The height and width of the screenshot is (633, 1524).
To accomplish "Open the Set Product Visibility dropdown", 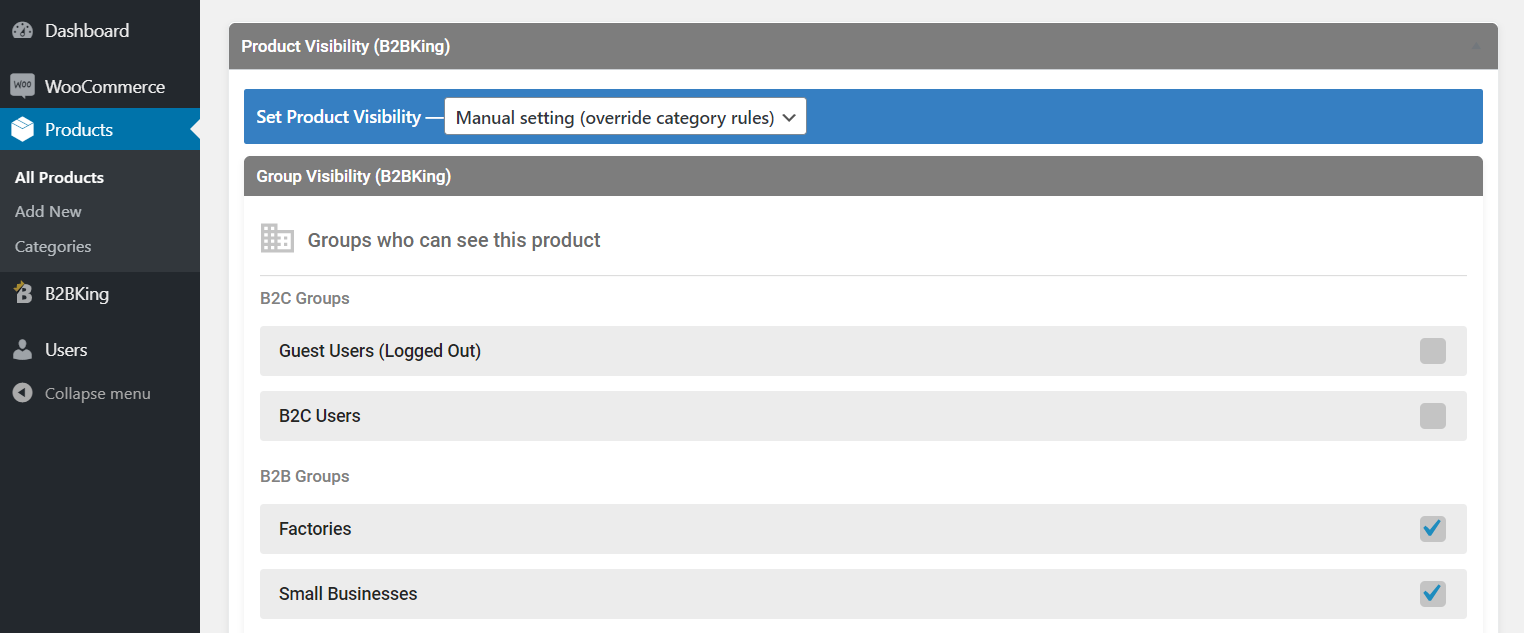I will (625, 117).
